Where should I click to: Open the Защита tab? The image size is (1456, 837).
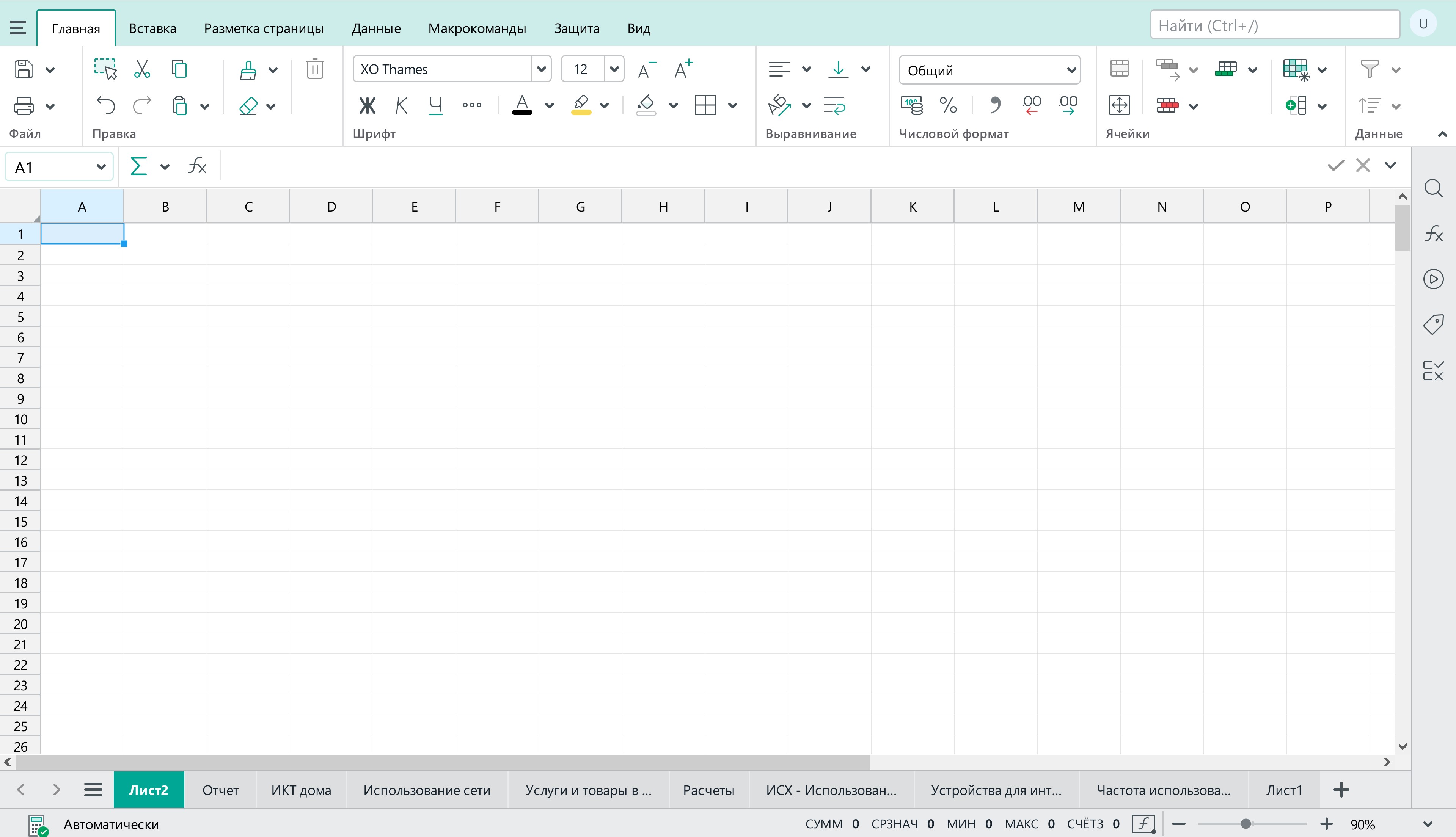point(577,28)
